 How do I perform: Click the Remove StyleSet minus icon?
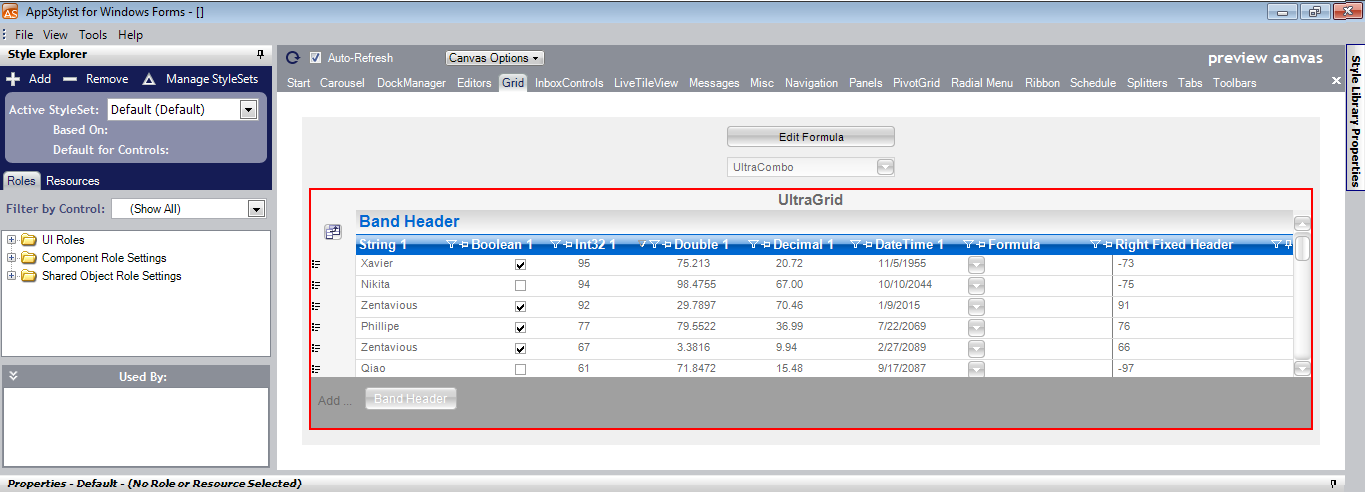tap(70, 79)
